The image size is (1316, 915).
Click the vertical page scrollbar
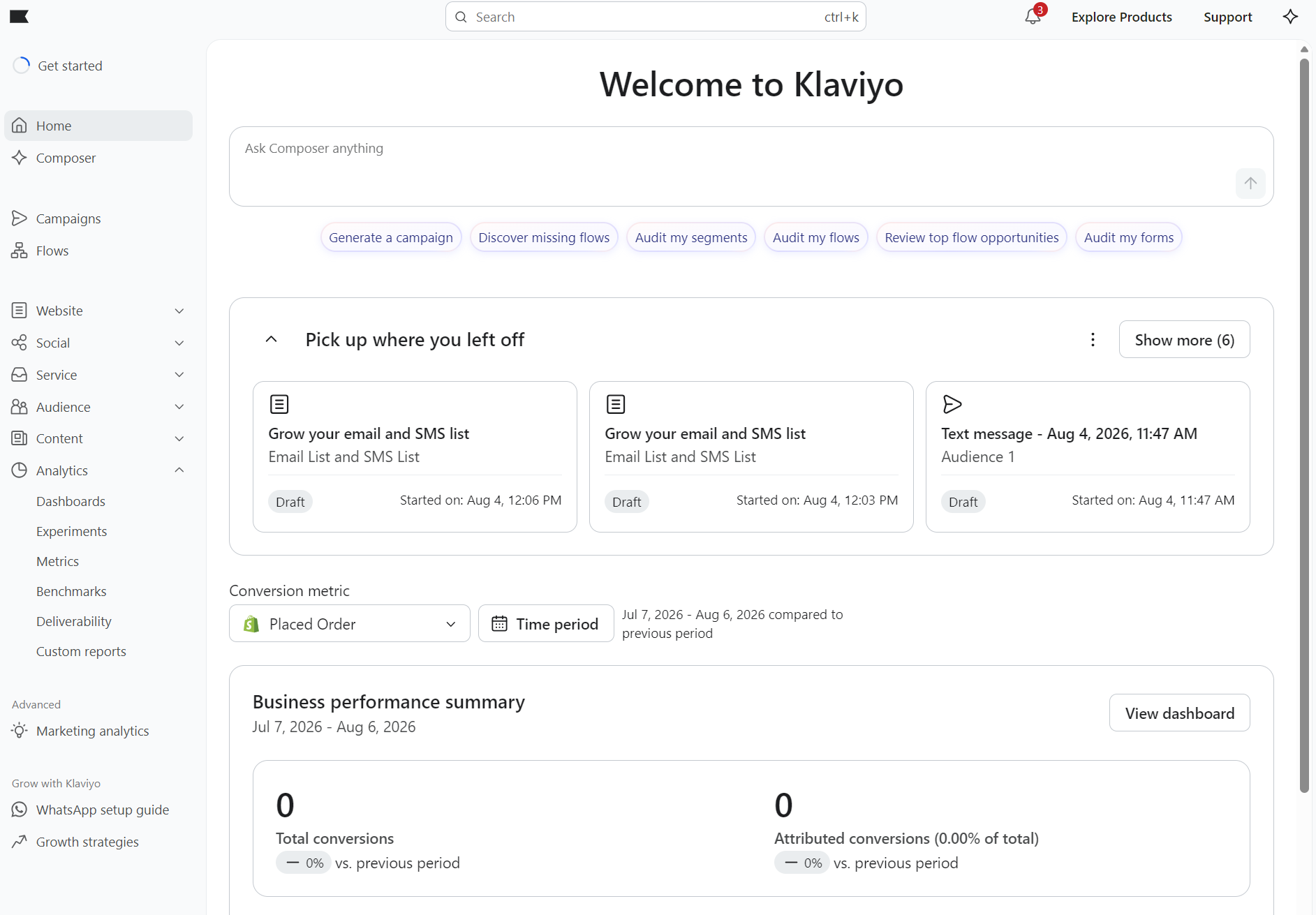pyautogui.click(x=1304, y=426)
